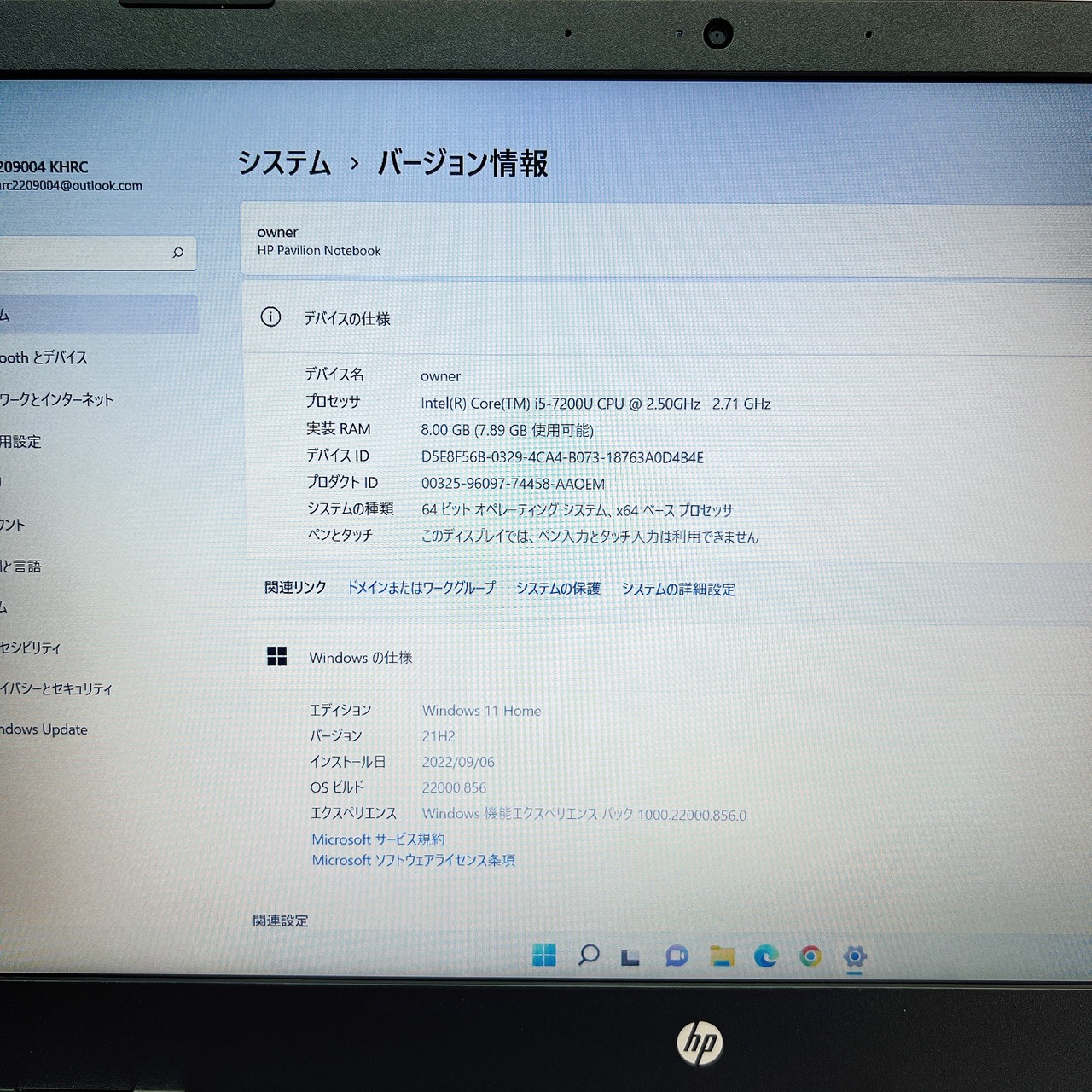
Task: Click processor value Intel Core i5-7200U
Action: tap(595, 404)
